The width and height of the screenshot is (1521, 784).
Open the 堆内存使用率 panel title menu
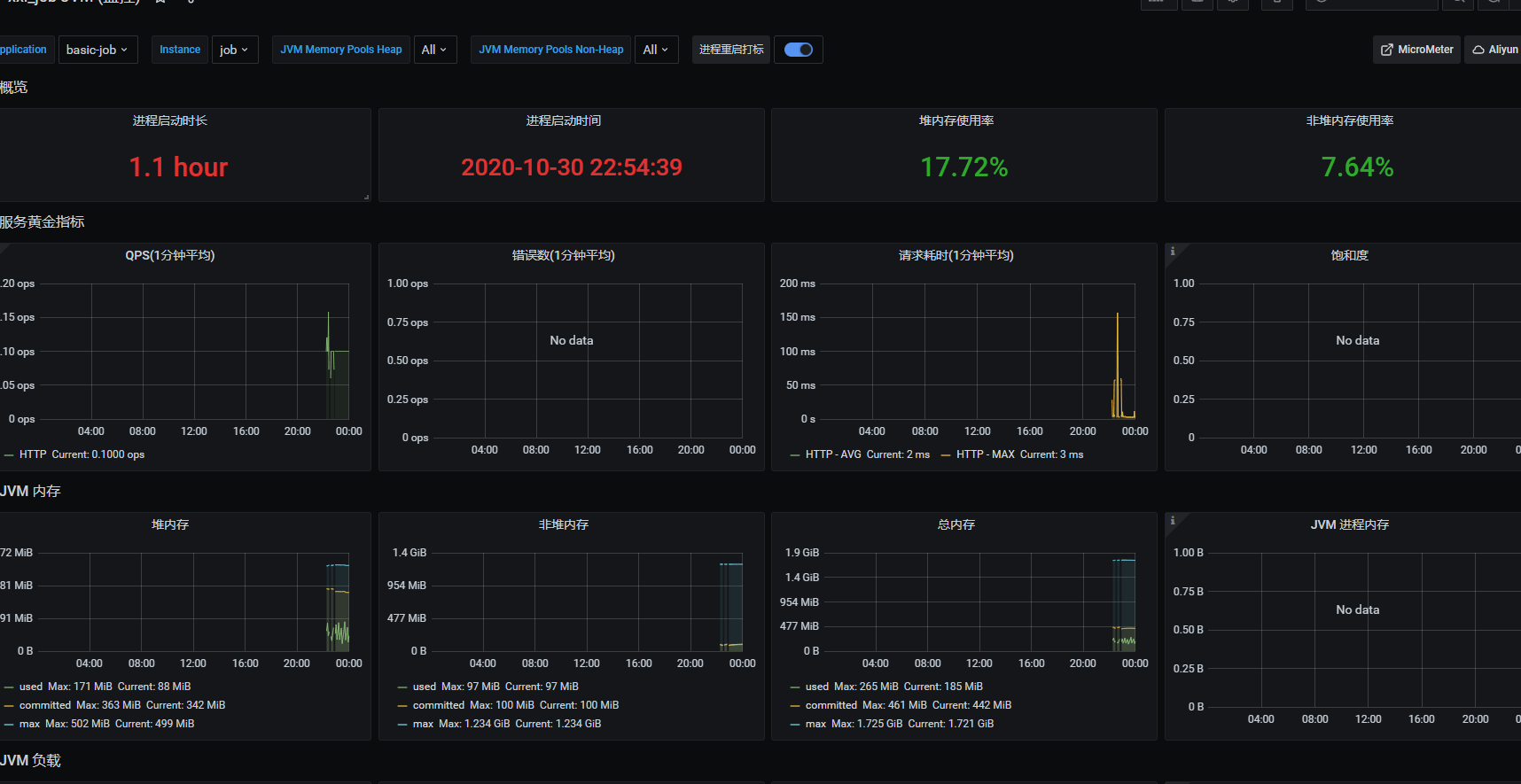tap(956, 120)
